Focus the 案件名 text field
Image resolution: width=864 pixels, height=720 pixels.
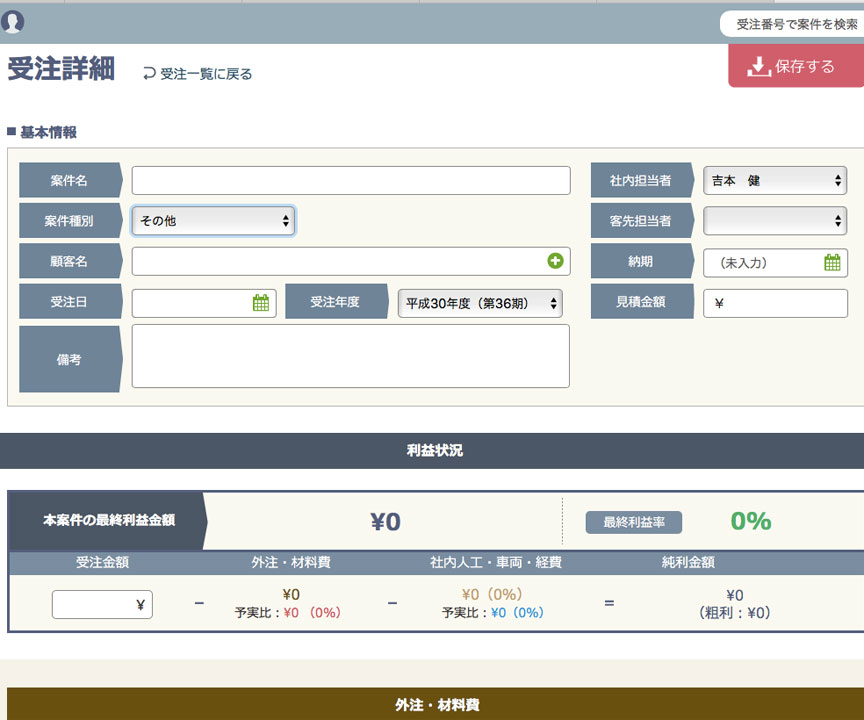click(x=351, y=181)
